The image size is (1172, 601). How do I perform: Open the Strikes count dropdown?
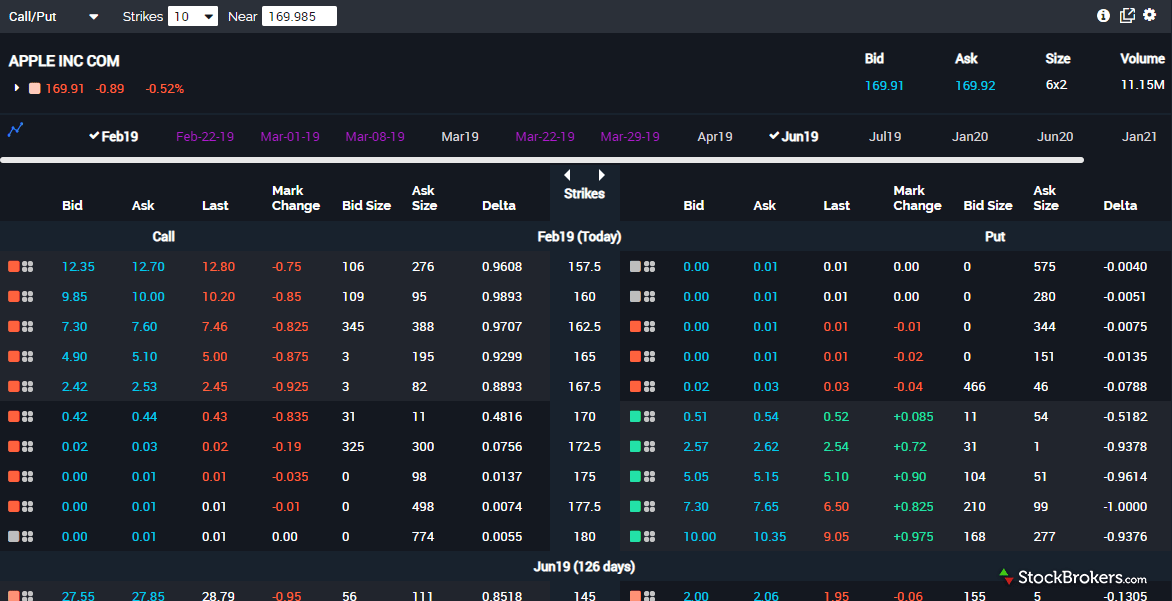pyautogui.click(x=193, y=16)
